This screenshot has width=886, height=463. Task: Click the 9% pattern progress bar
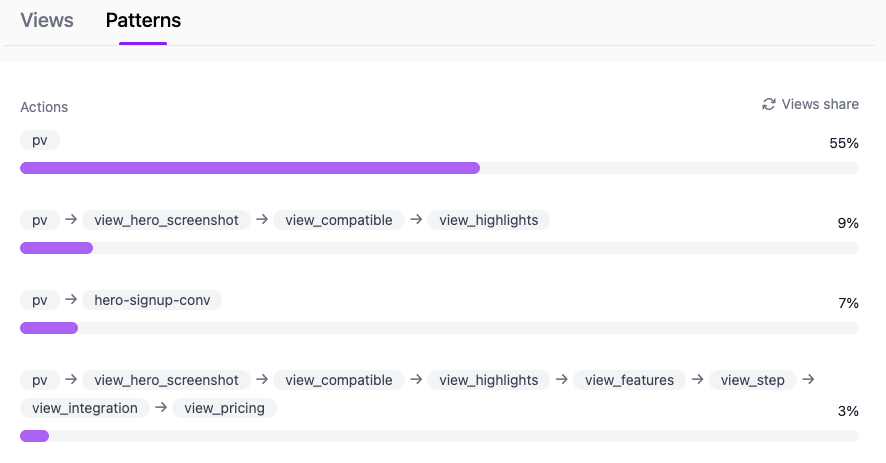click(440, 248)
